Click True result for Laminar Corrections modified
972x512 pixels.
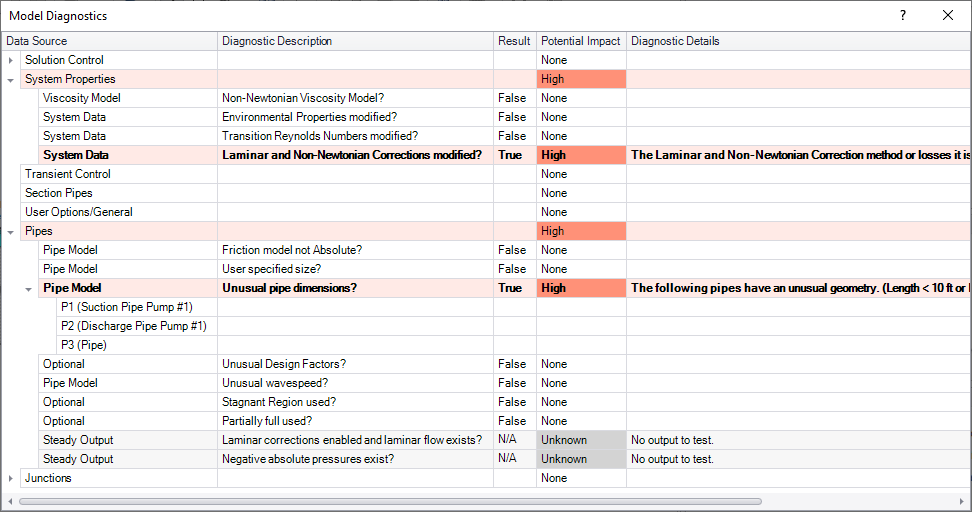(x=510, y=155)
